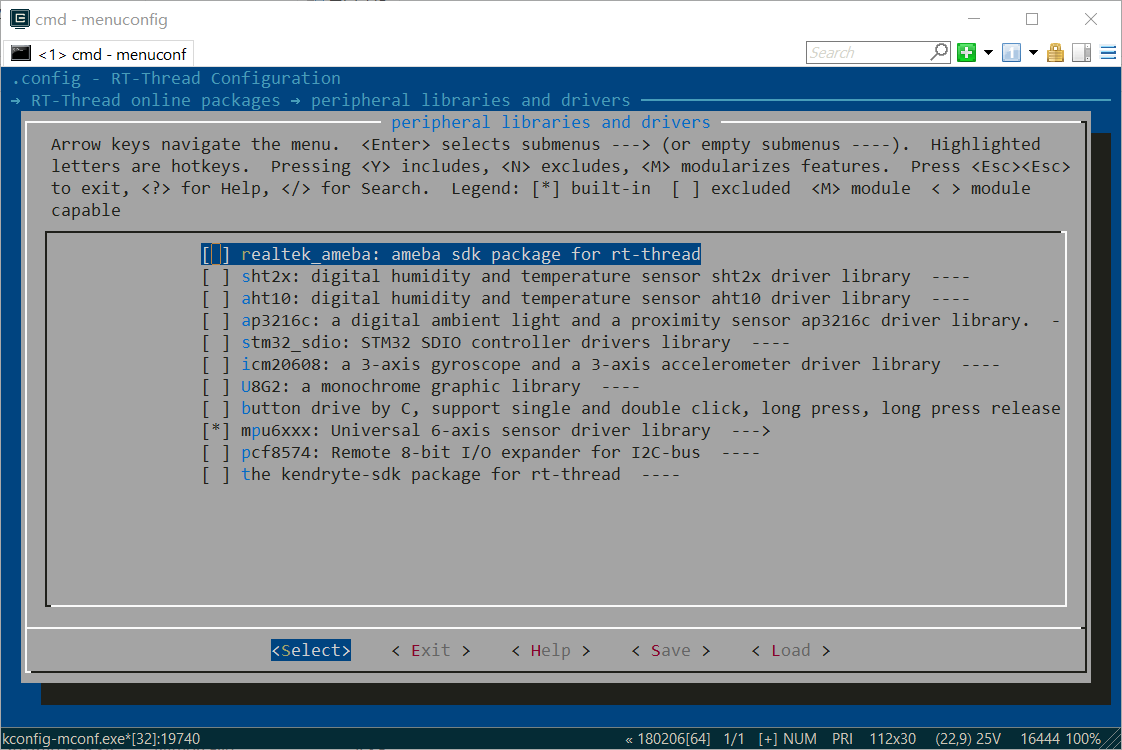Open the mpu6xxx submenu arrow --->
This screenshot has height=750, width=1122.
[751, 431]
